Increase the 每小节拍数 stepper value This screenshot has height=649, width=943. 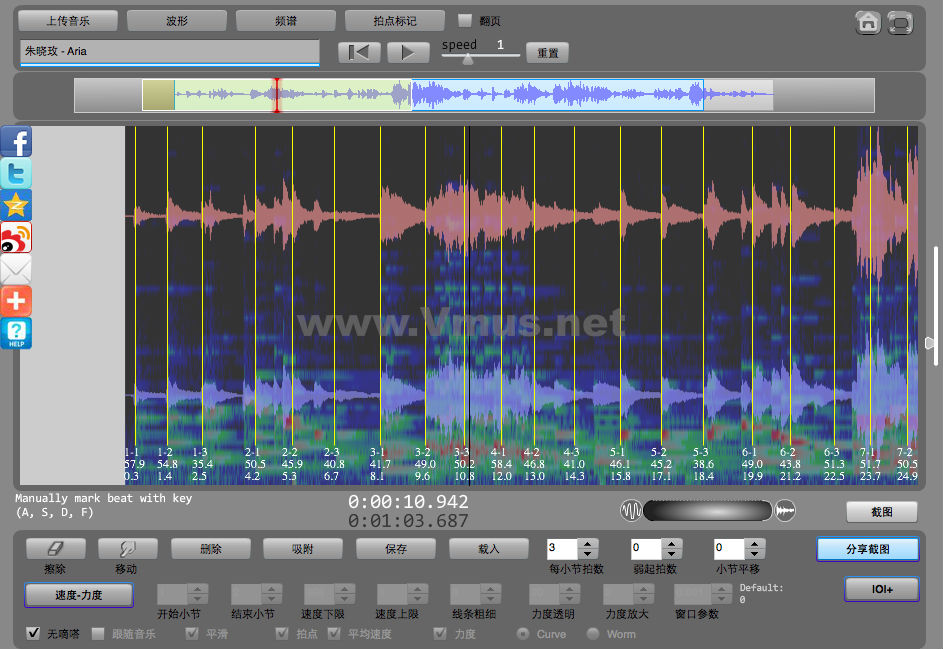tap(588, 544)
